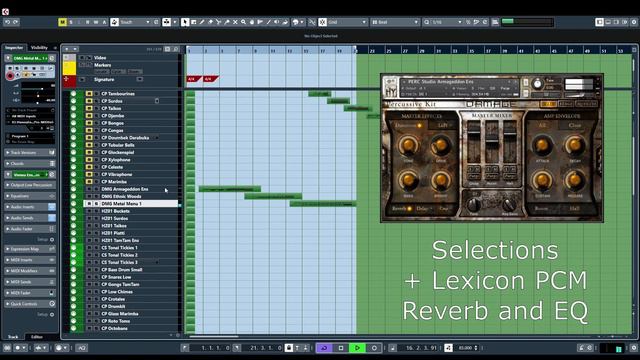Viewport: 640px width, 360px height.
Task: Toggle the left zone visibility button
Action: click(x=599, y=22)
